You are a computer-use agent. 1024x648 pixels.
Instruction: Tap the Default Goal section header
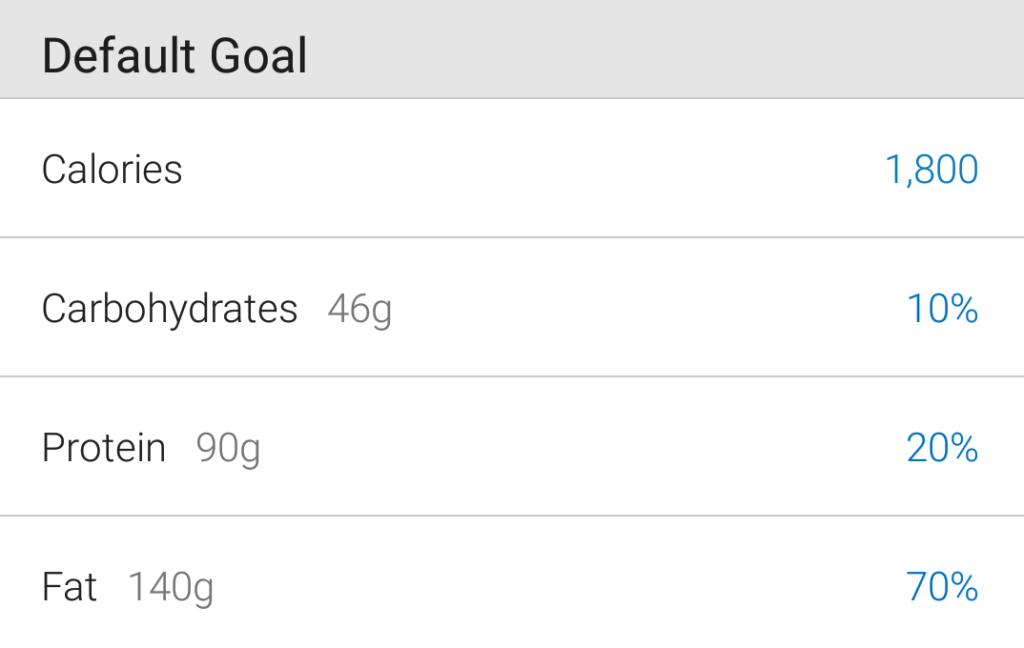tap(174, 56)
